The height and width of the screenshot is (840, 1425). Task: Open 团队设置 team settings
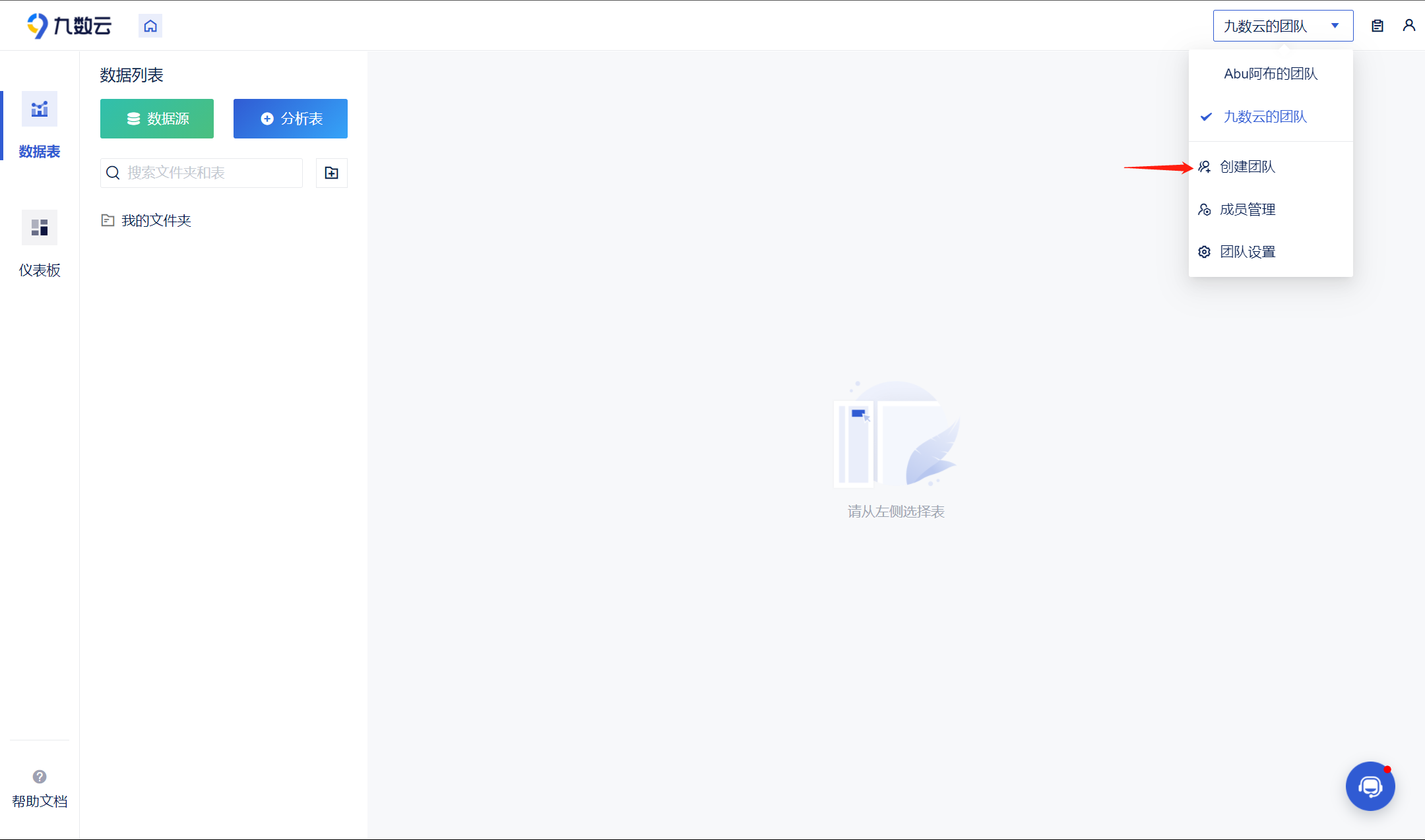(x=1247, y=252)
